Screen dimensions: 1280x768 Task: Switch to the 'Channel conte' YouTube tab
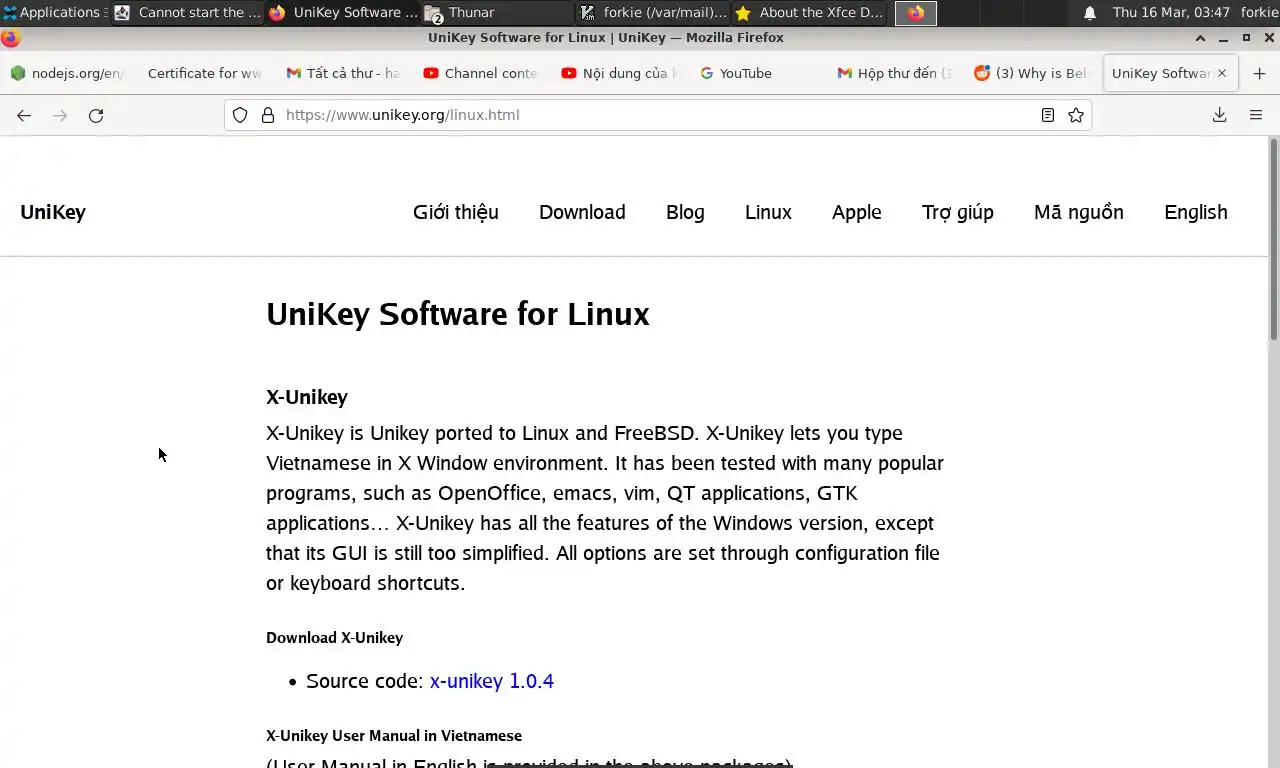coord(480,73)
